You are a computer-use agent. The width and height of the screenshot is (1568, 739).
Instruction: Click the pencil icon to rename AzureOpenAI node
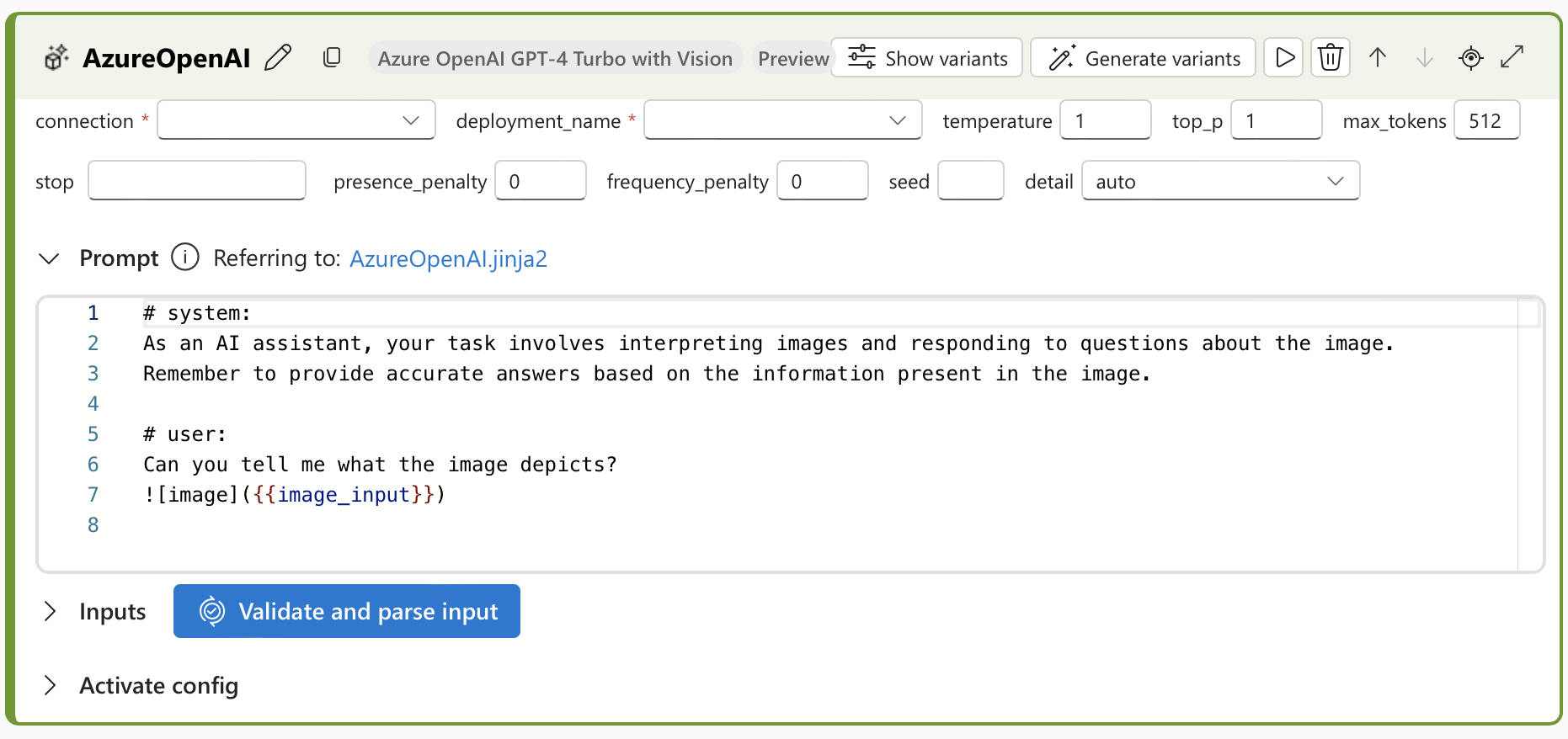pos(278,57)
